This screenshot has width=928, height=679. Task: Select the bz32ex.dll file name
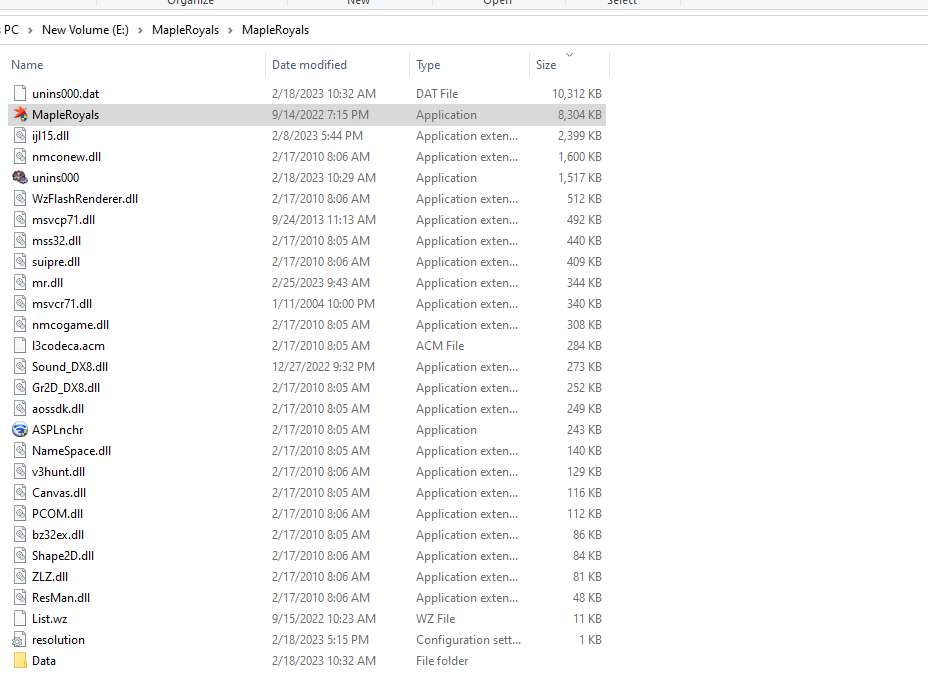click(58, 535)
